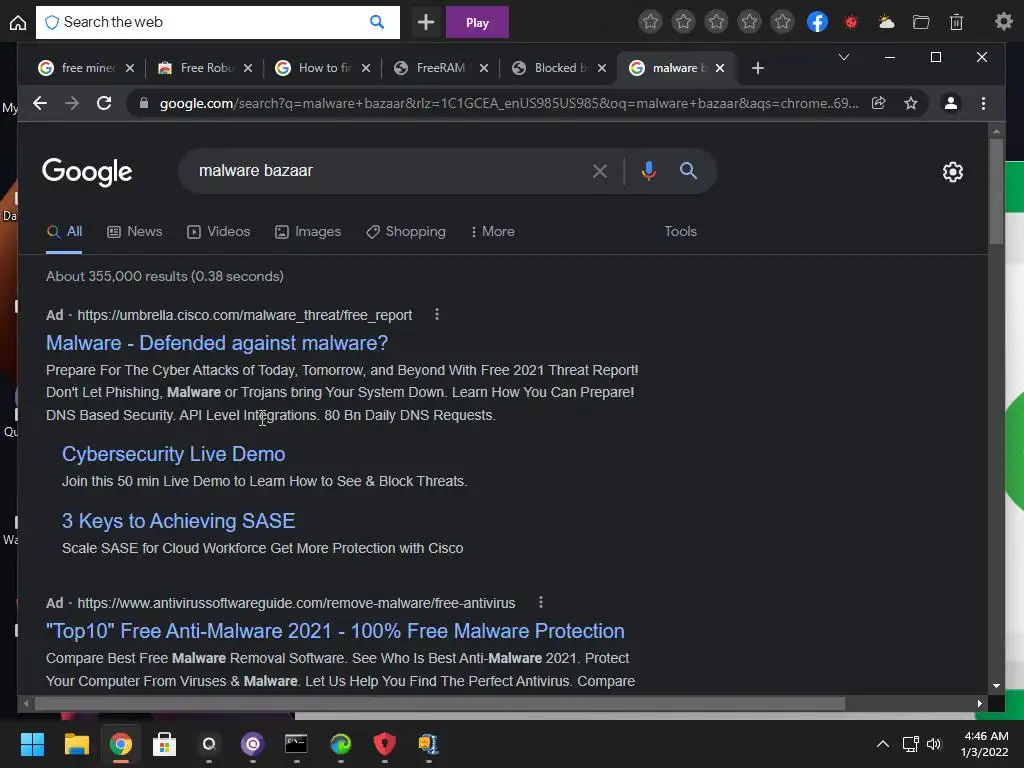The height and width of the screenshot is (768, 1024).
Task: Click the folder icon in top bar
Action: pyautogui.click(x=921, y=22)
